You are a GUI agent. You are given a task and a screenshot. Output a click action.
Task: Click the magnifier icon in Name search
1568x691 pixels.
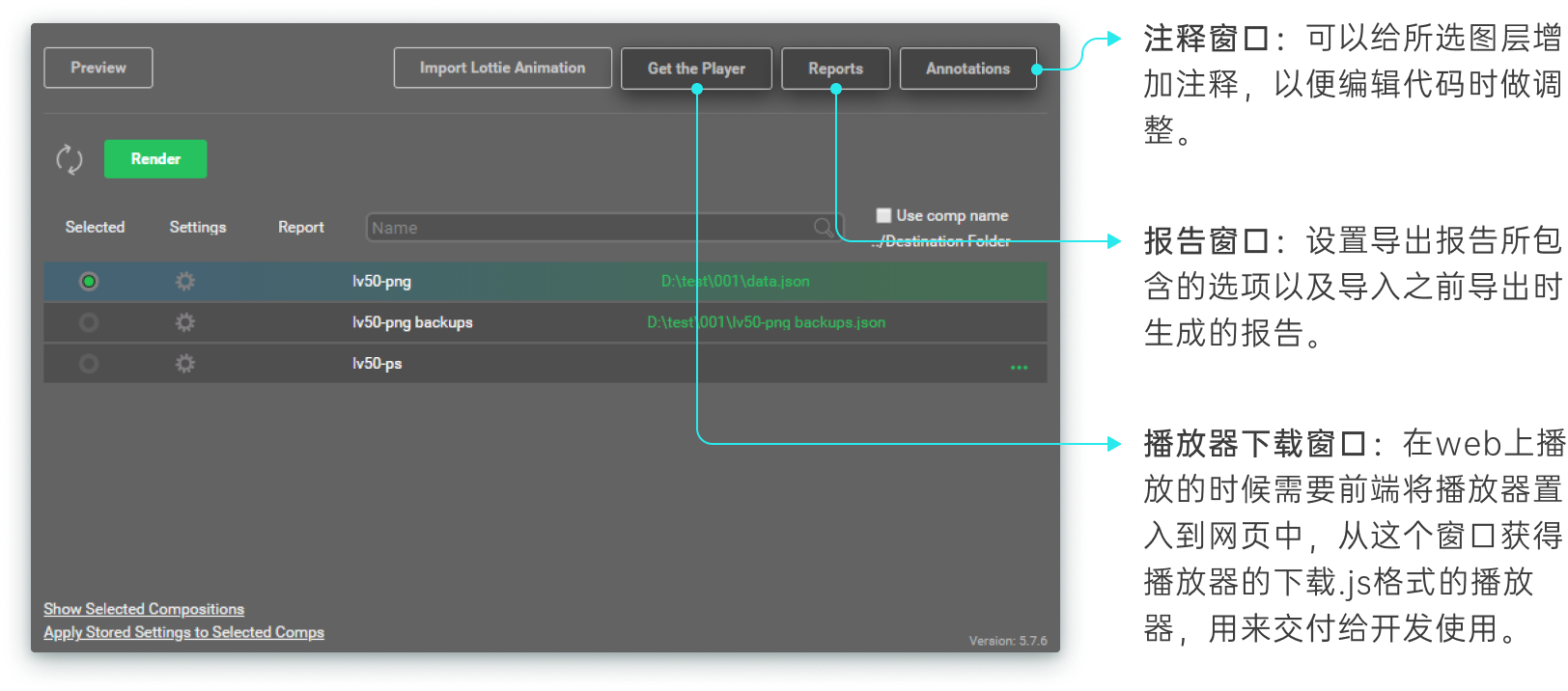tap(823, 228)
